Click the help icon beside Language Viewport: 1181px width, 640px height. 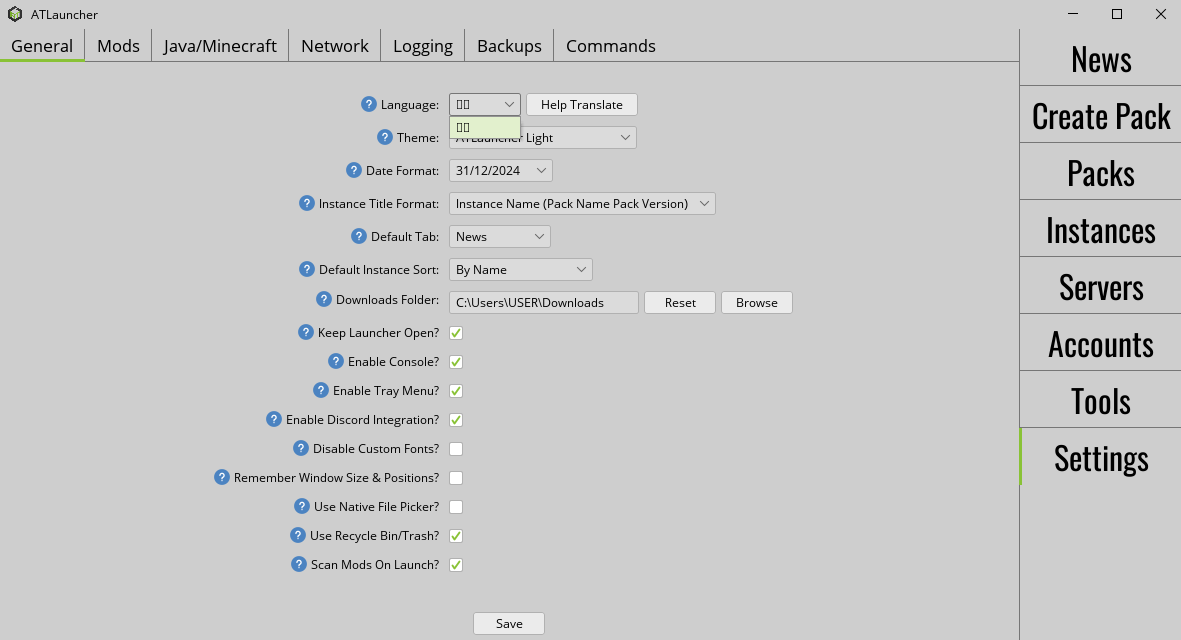tap(369, 104)
